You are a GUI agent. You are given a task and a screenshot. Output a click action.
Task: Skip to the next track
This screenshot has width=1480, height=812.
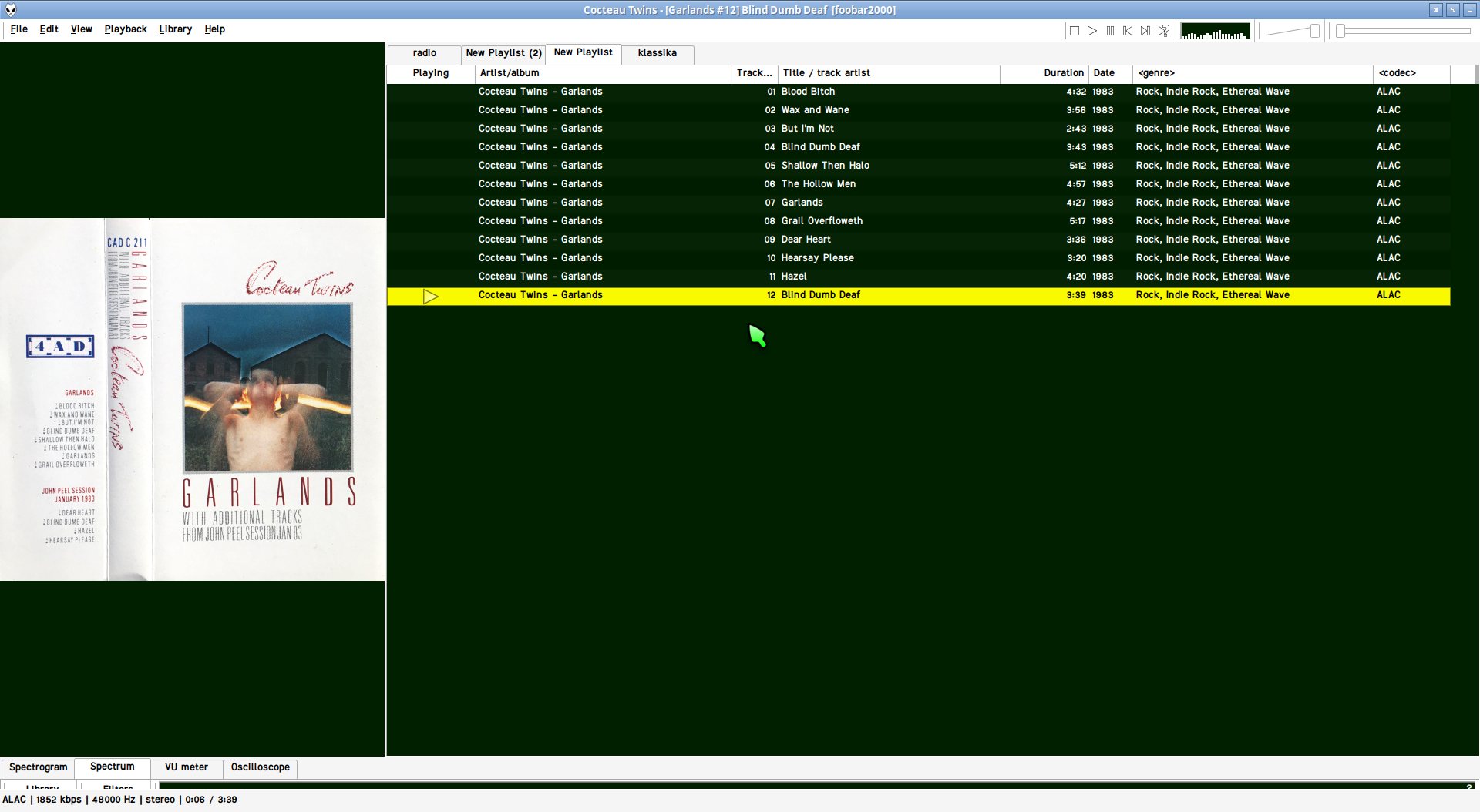[1145, 30]
